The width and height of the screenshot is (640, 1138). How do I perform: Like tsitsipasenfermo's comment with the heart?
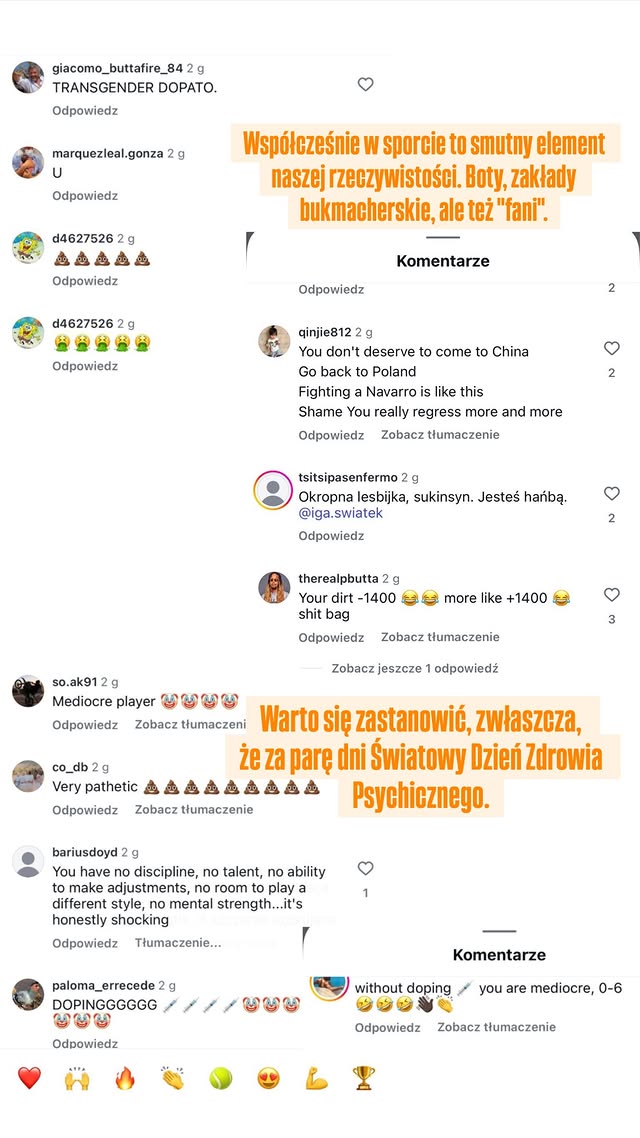tap(612, 494)
